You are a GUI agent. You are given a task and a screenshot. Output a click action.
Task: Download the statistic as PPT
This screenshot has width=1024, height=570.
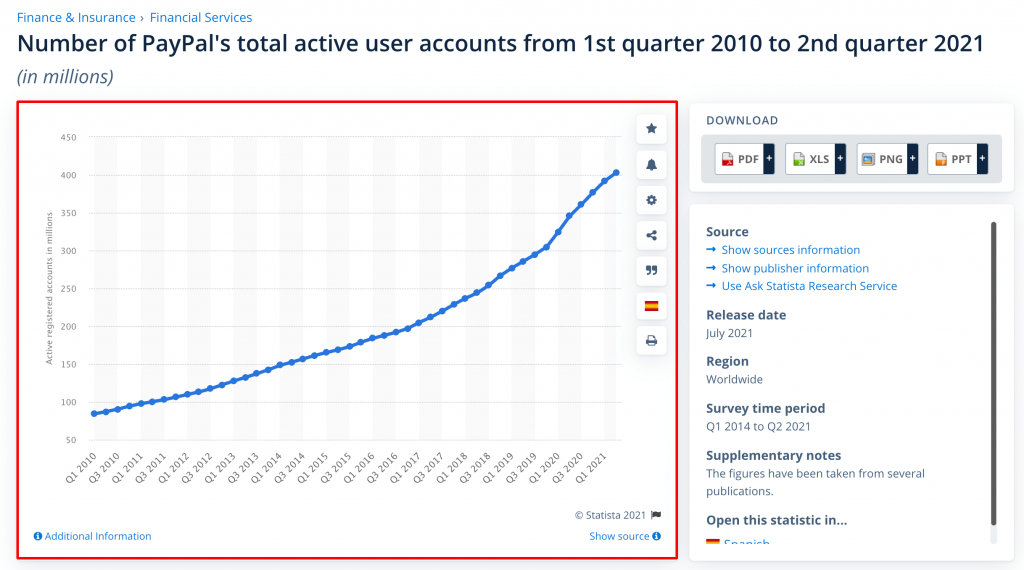tap(953, 159)
